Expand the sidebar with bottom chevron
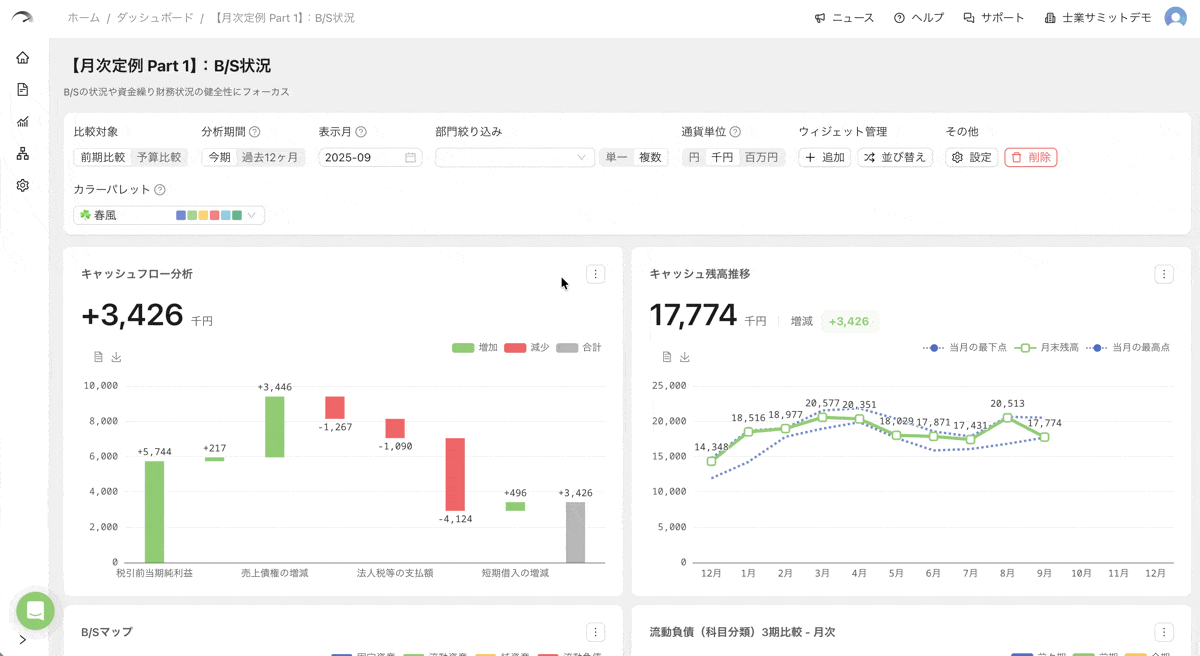The width and height of the screenshot is (1200, 656). coord(22,640)
